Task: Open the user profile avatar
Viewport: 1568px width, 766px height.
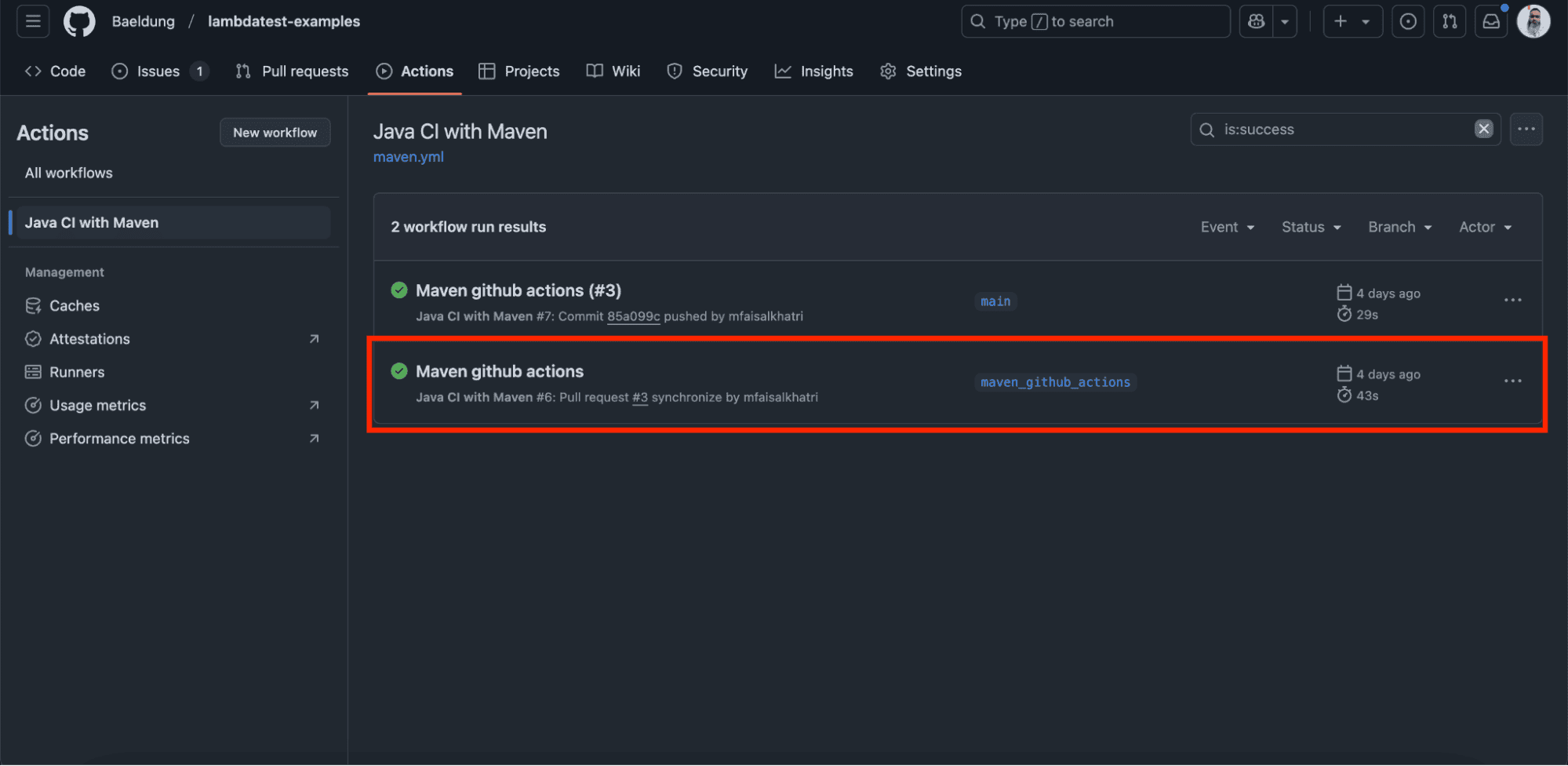Action: [x=1533, y=21]
